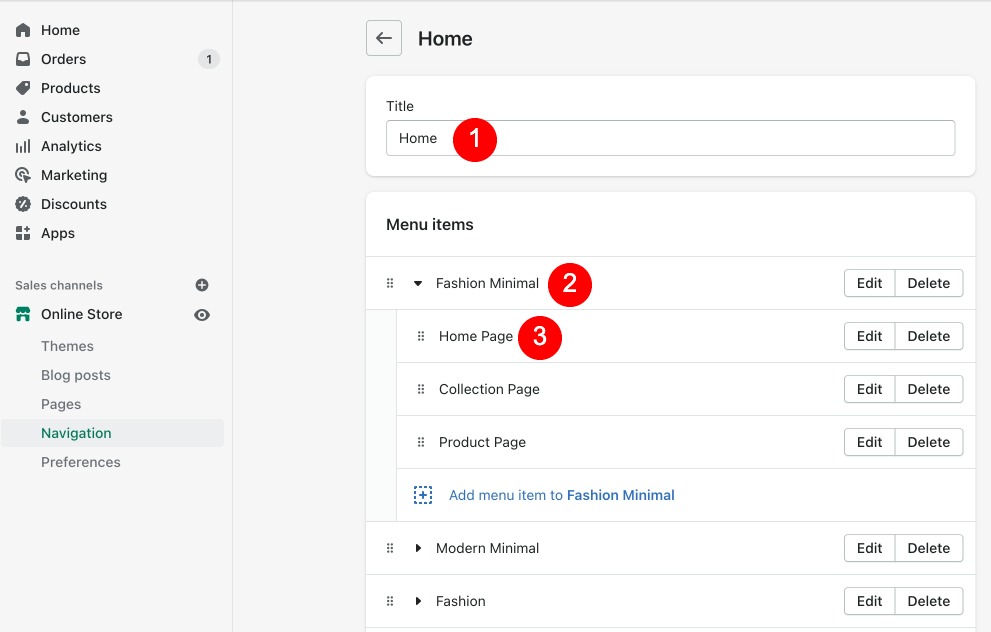Click the Discounts badge icon

point(23,204)
